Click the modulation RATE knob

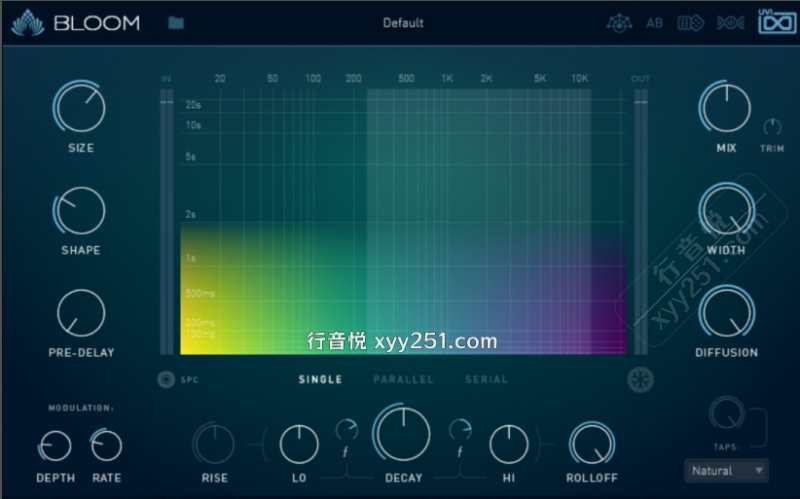coord(106,445)
